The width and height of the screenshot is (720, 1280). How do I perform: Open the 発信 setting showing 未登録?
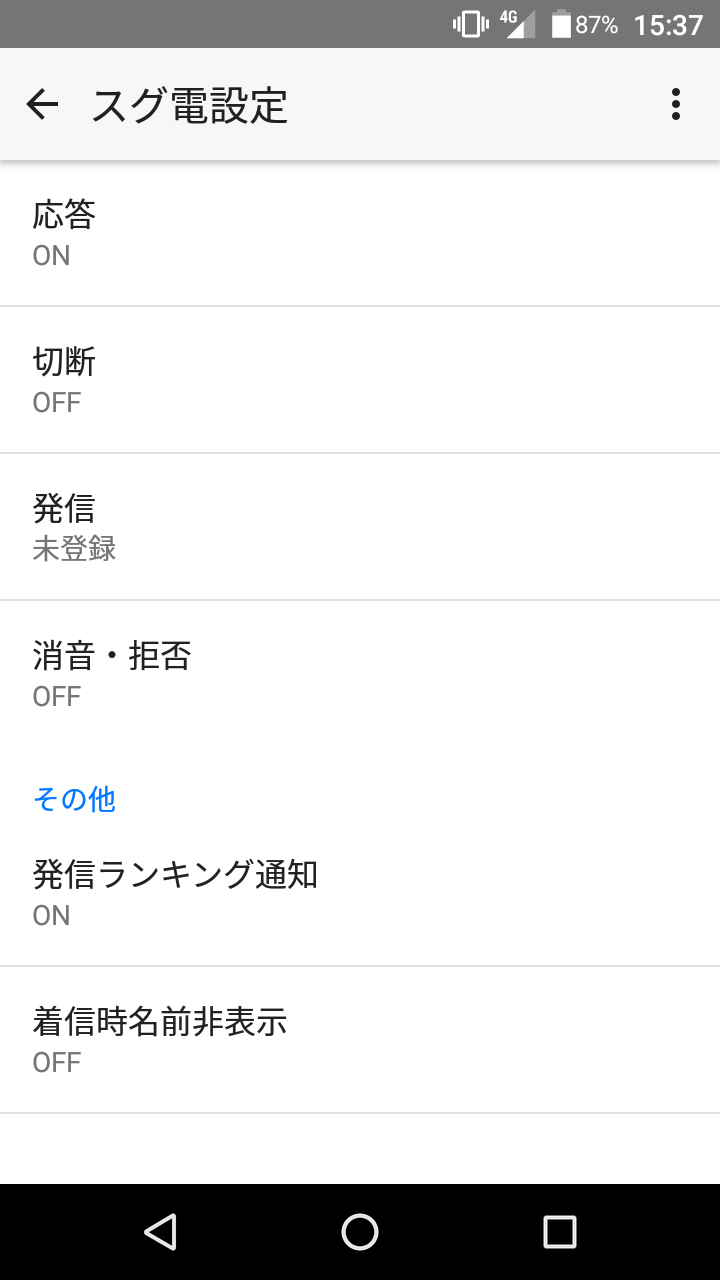pyautogui.click(x=360, y=527)
